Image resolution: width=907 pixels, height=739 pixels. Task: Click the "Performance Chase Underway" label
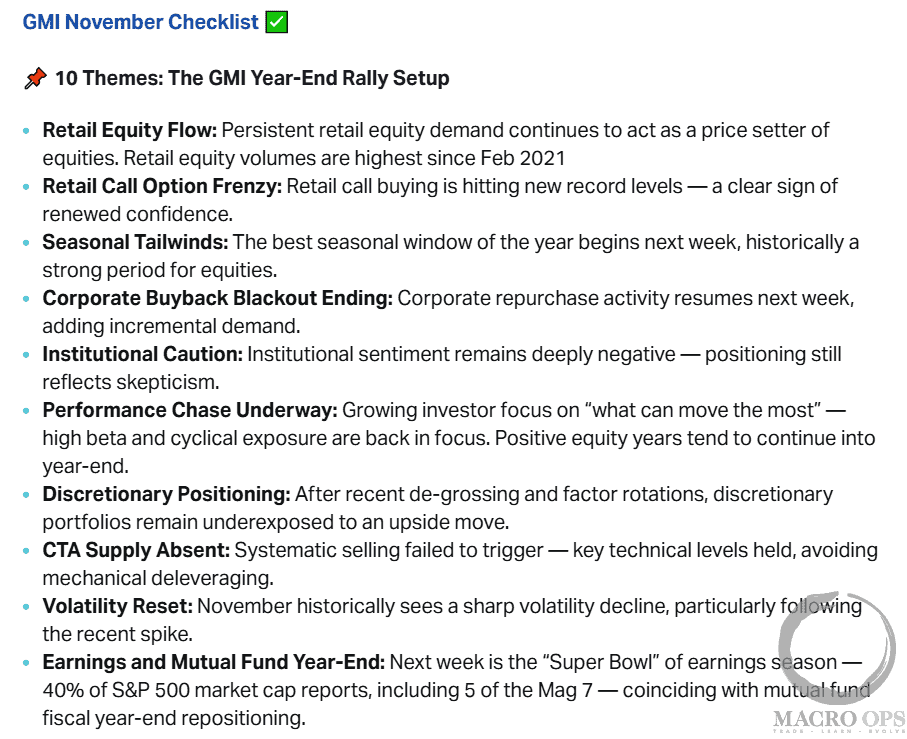189,410
